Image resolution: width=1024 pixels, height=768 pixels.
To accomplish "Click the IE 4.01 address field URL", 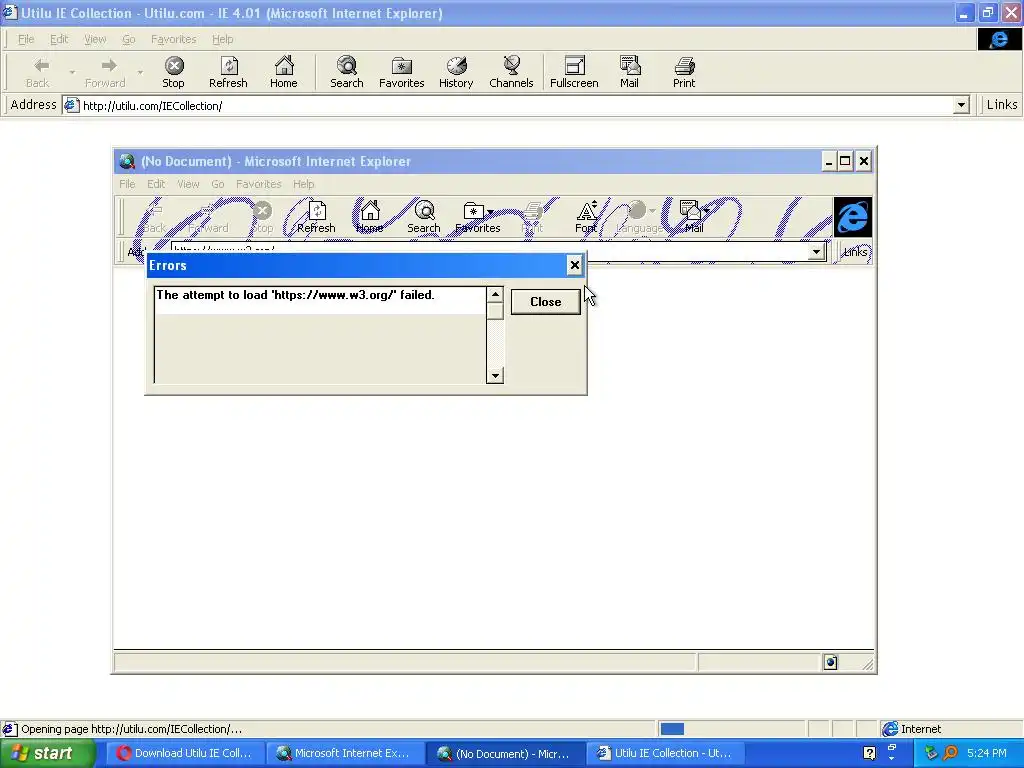I will point(152,106).
